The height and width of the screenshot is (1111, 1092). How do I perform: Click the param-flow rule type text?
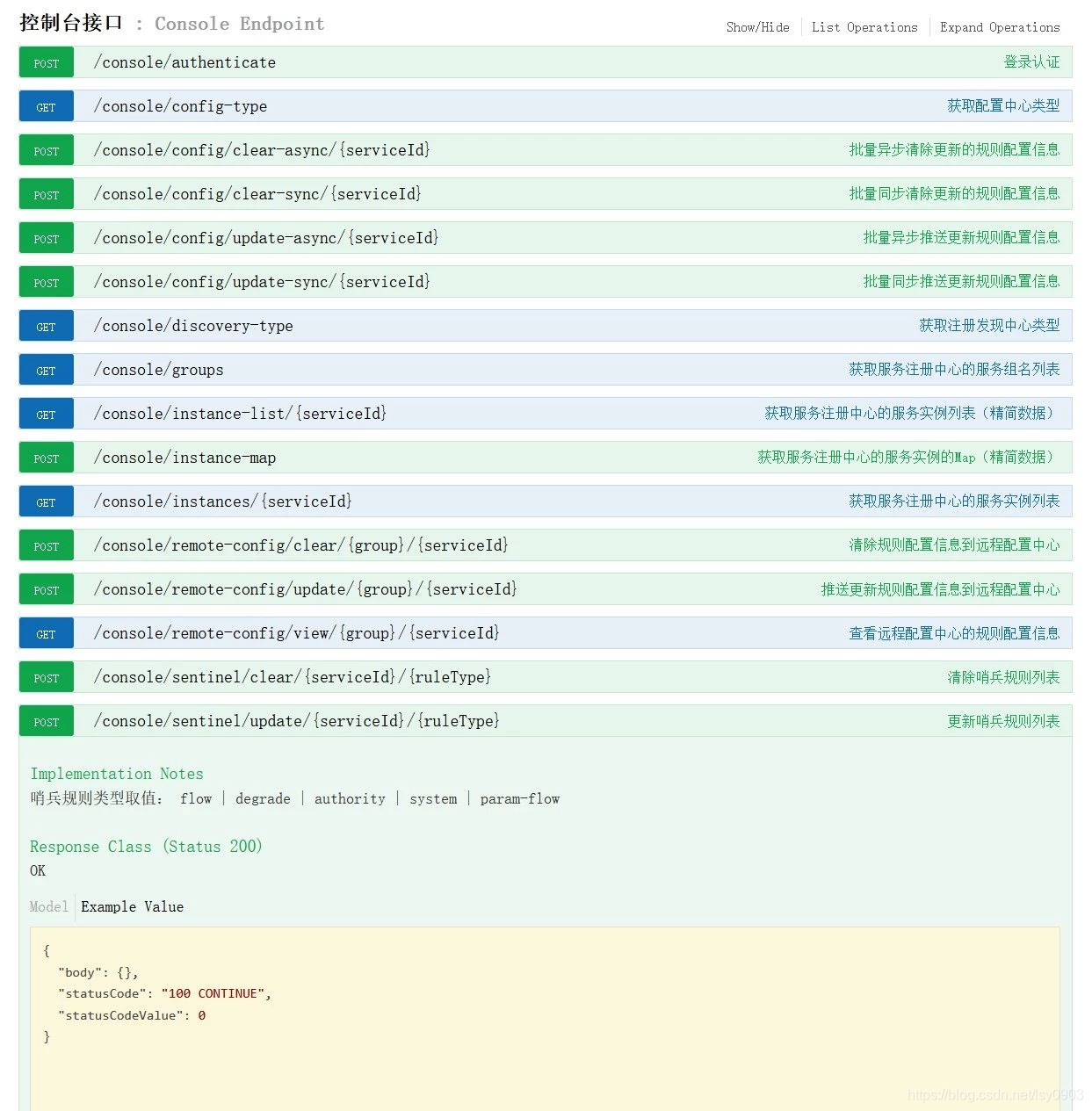[520, 798]
